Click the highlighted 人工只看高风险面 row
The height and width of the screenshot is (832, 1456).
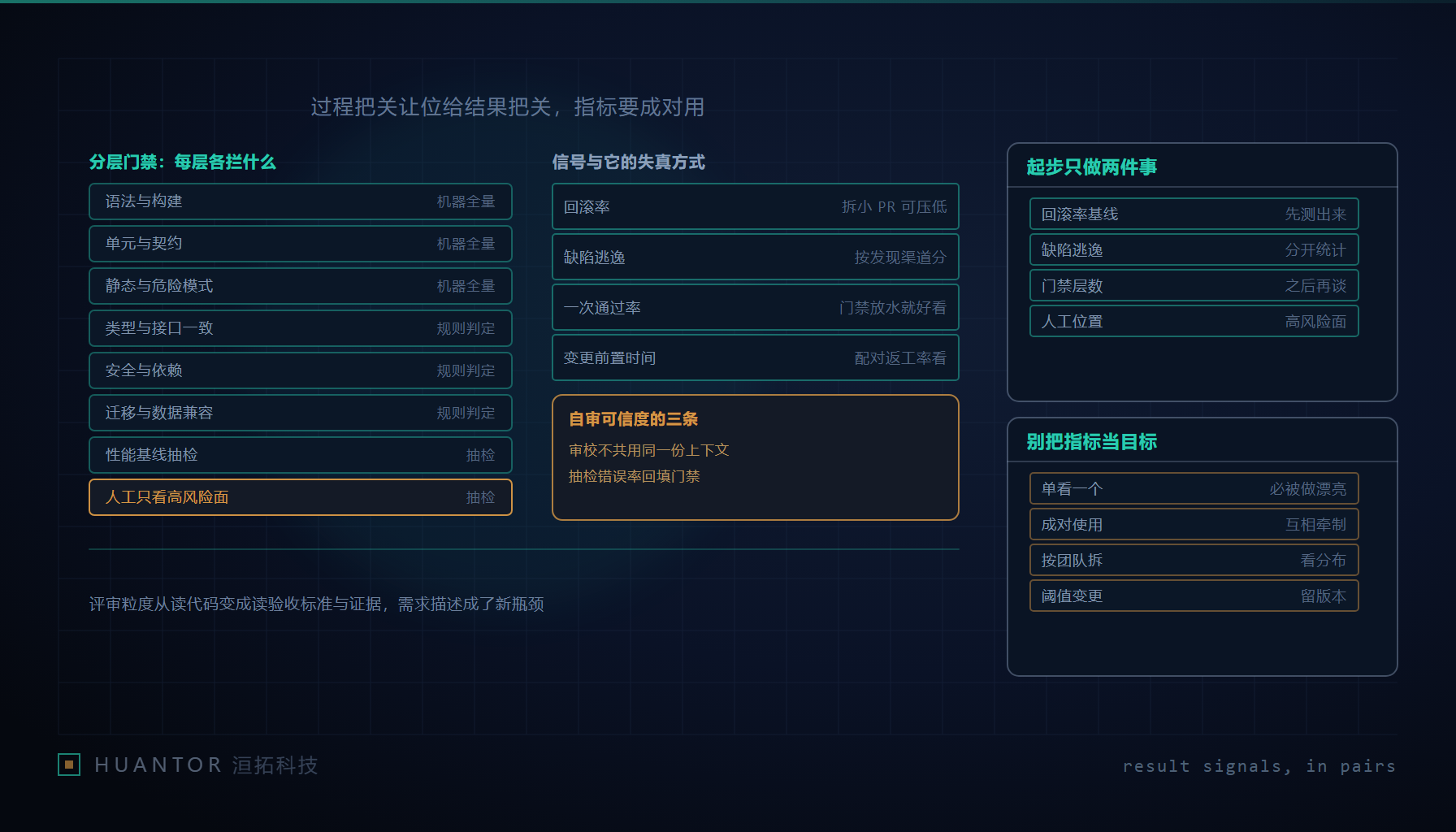click(301, 497)
